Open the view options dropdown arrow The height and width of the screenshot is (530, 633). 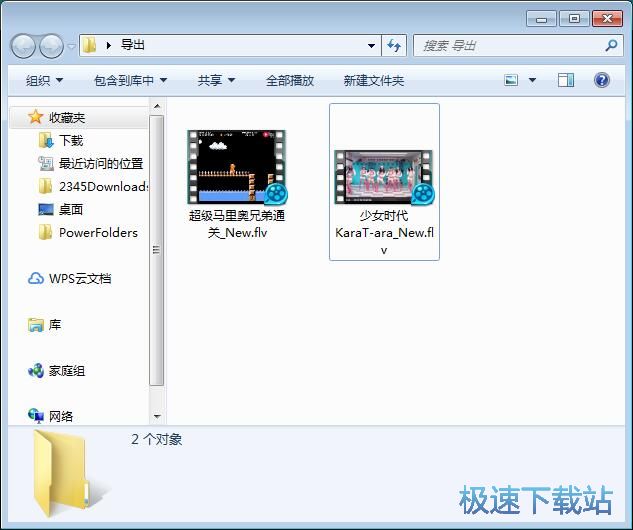[x=532, y=80]
